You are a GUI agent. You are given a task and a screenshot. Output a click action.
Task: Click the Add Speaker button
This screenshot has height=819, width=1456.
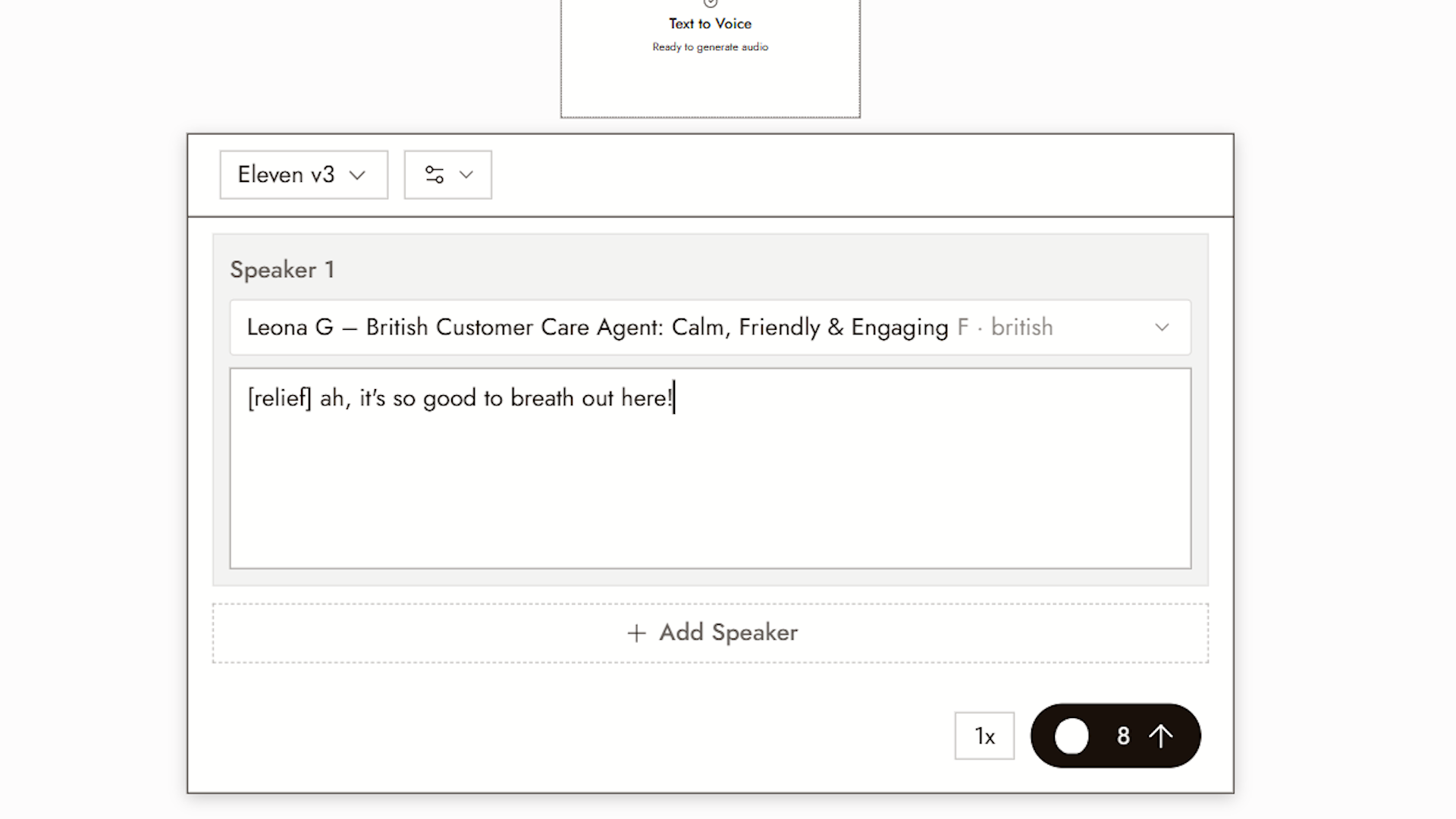711,633
